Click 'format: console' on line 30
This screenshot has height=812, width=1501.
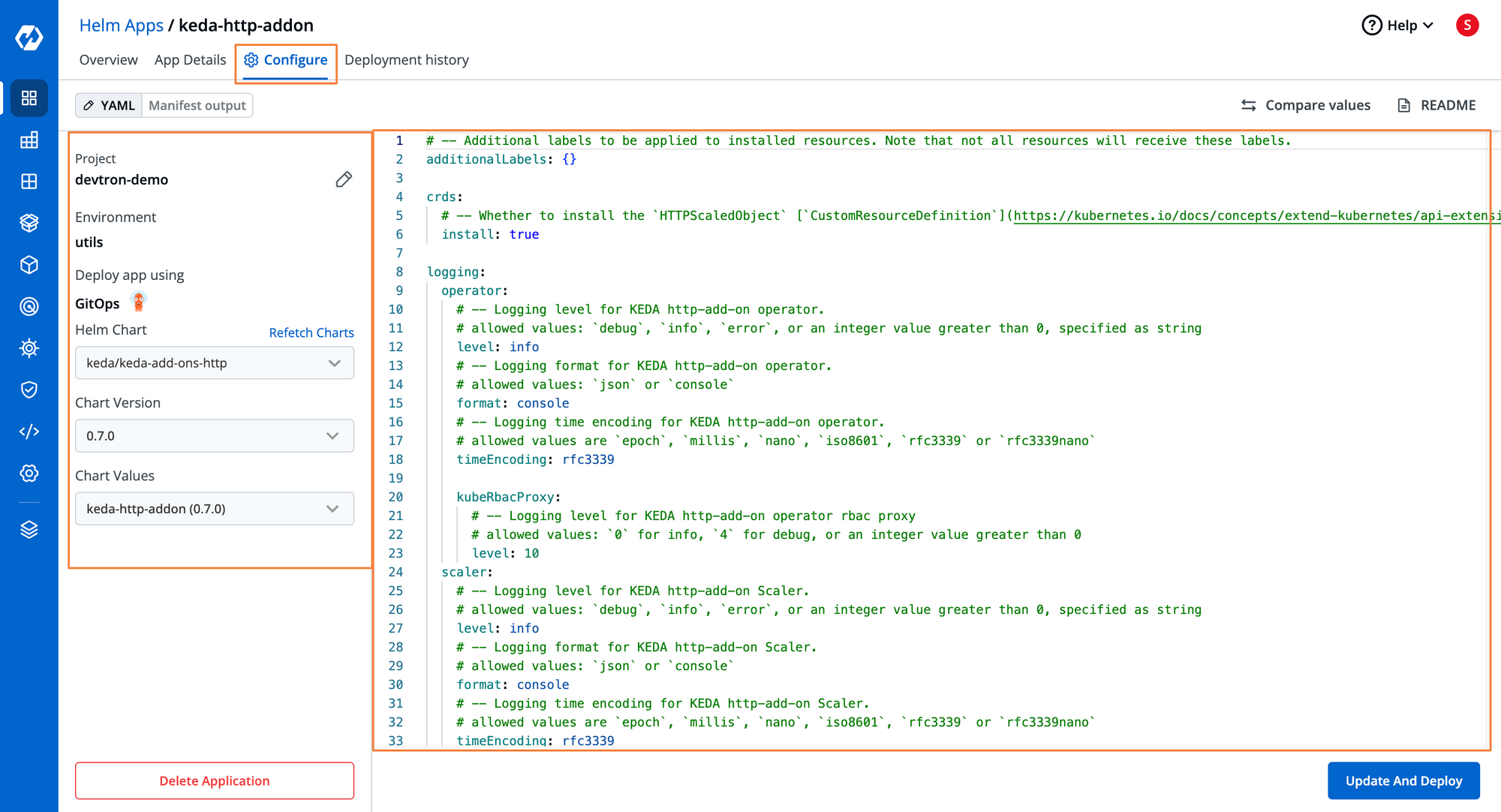coord(513,685)
